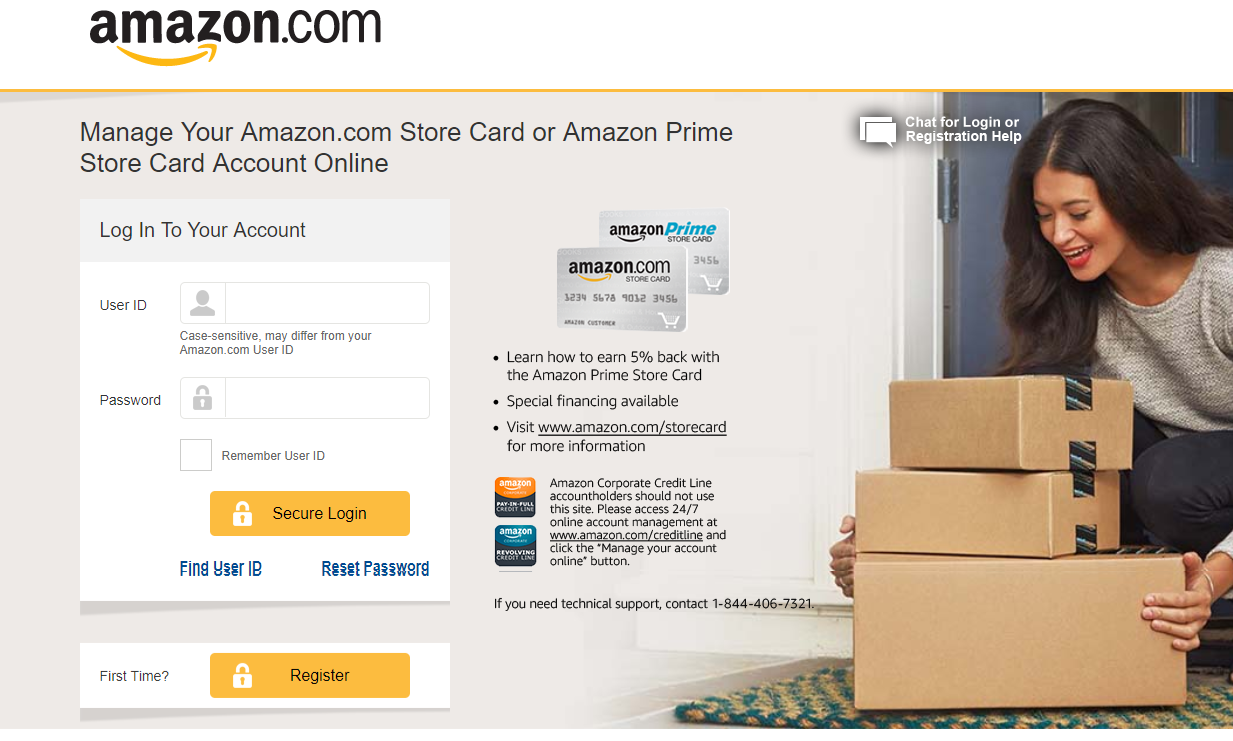The height and width of the screenshot is (741, 1233).
Task: Focus the User ID text field
Action: (327, 303)
